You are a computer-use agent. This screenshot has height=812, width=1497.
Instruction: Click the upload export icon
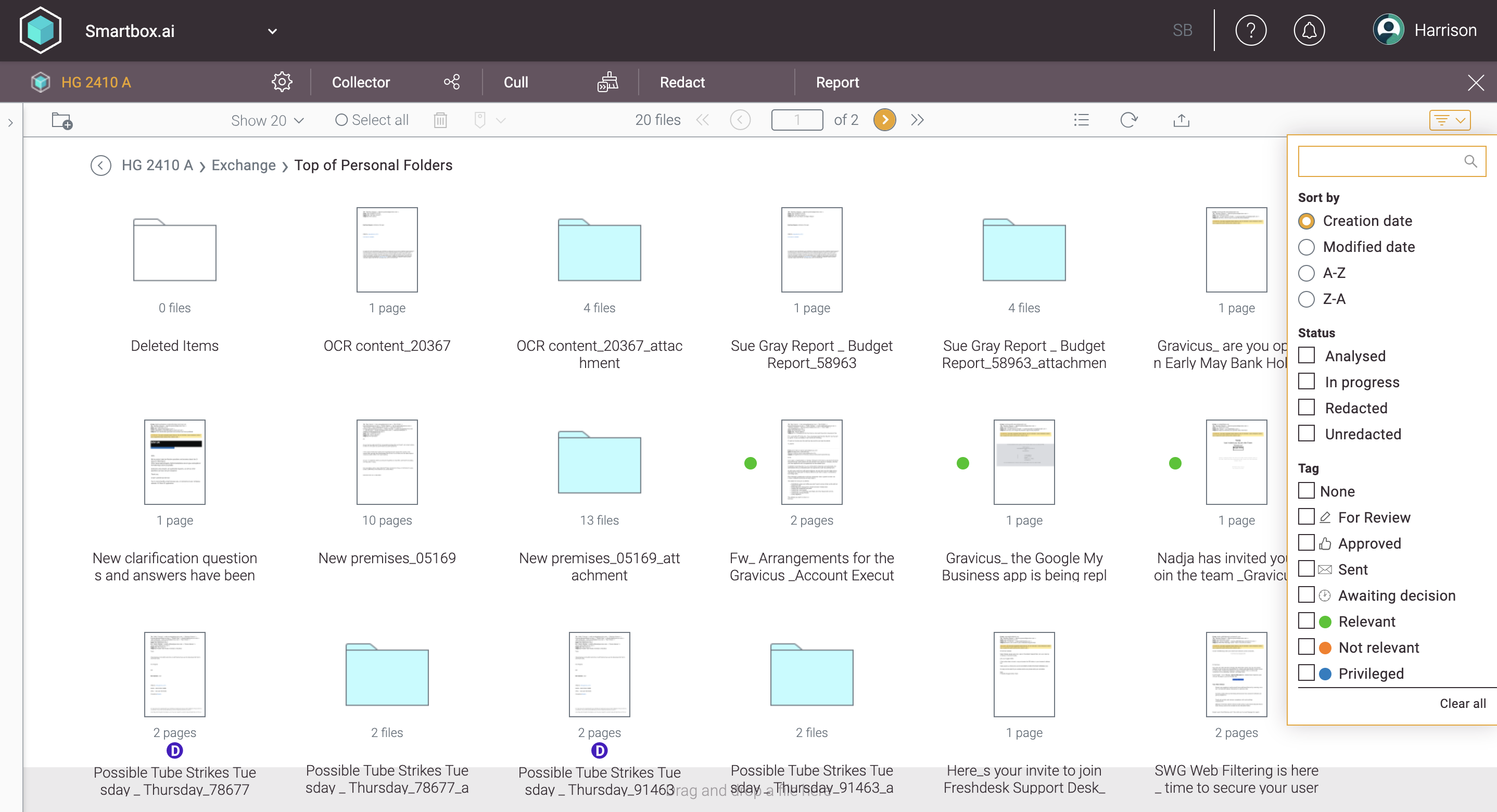click(x=1181, y=120)
